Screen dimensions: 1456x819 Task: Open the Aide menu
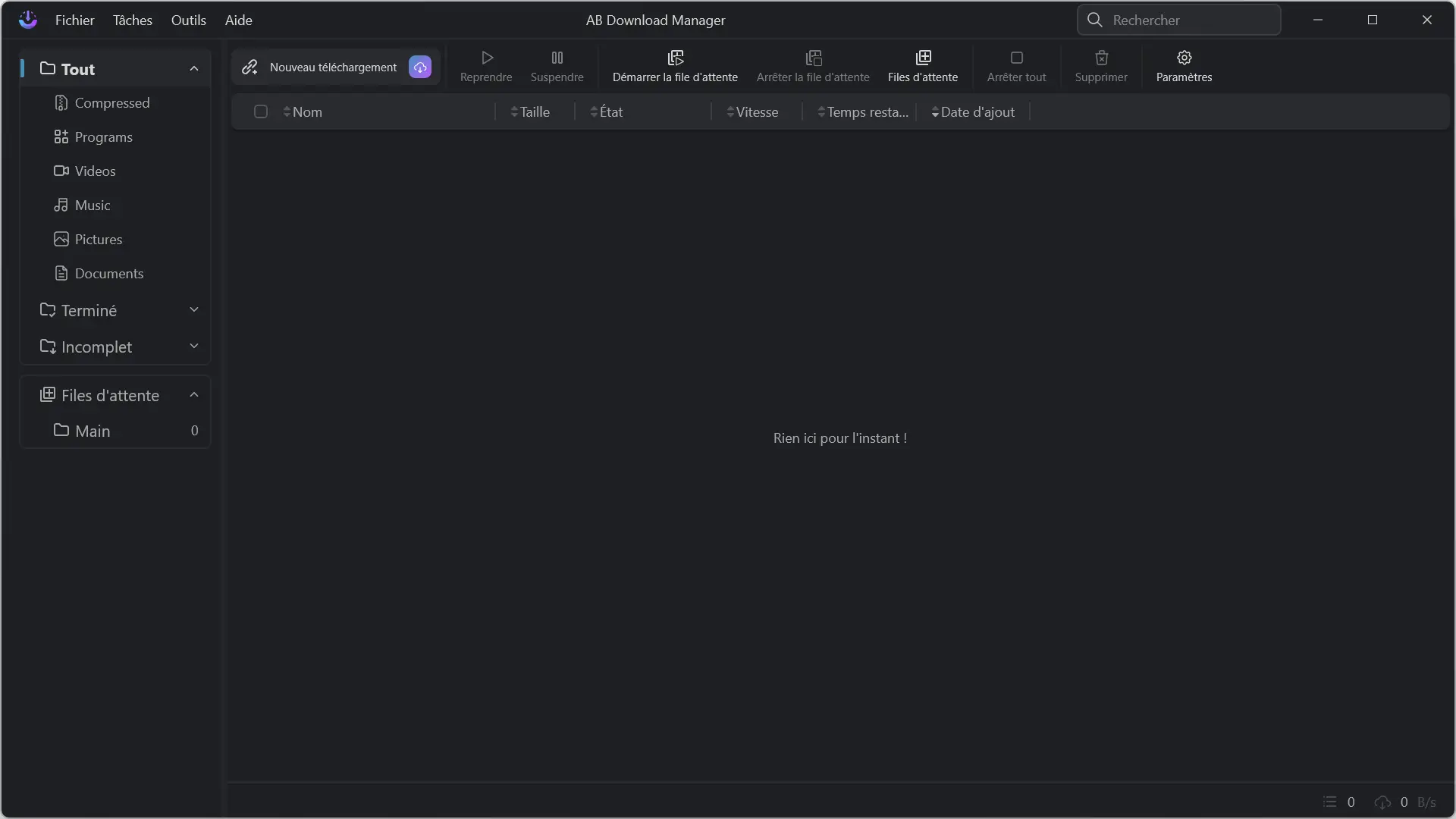pyautogui.click(x=238, y=20)
